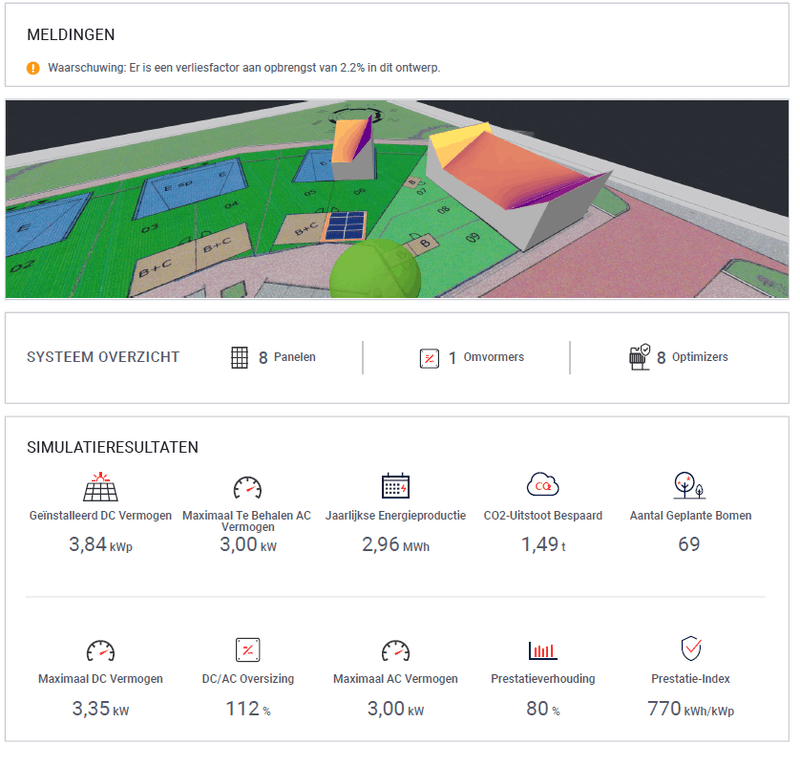The image size is (800, 765).
Task: Click the solar panel array in the 3D view
Action: click(346, 226)
